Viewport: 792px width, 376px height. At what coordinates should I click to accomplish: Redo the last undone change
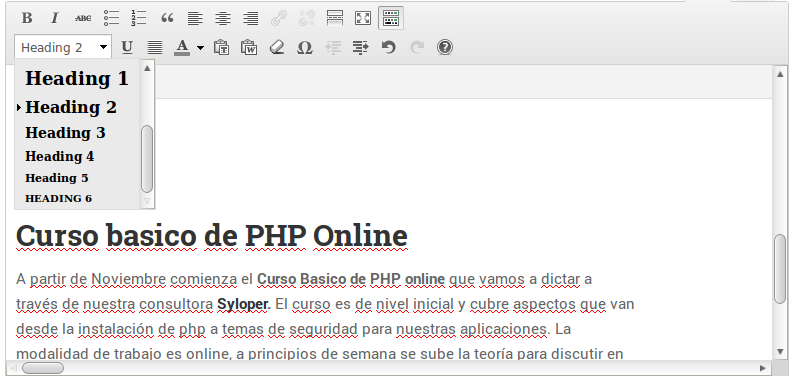[x=417, y=48]
